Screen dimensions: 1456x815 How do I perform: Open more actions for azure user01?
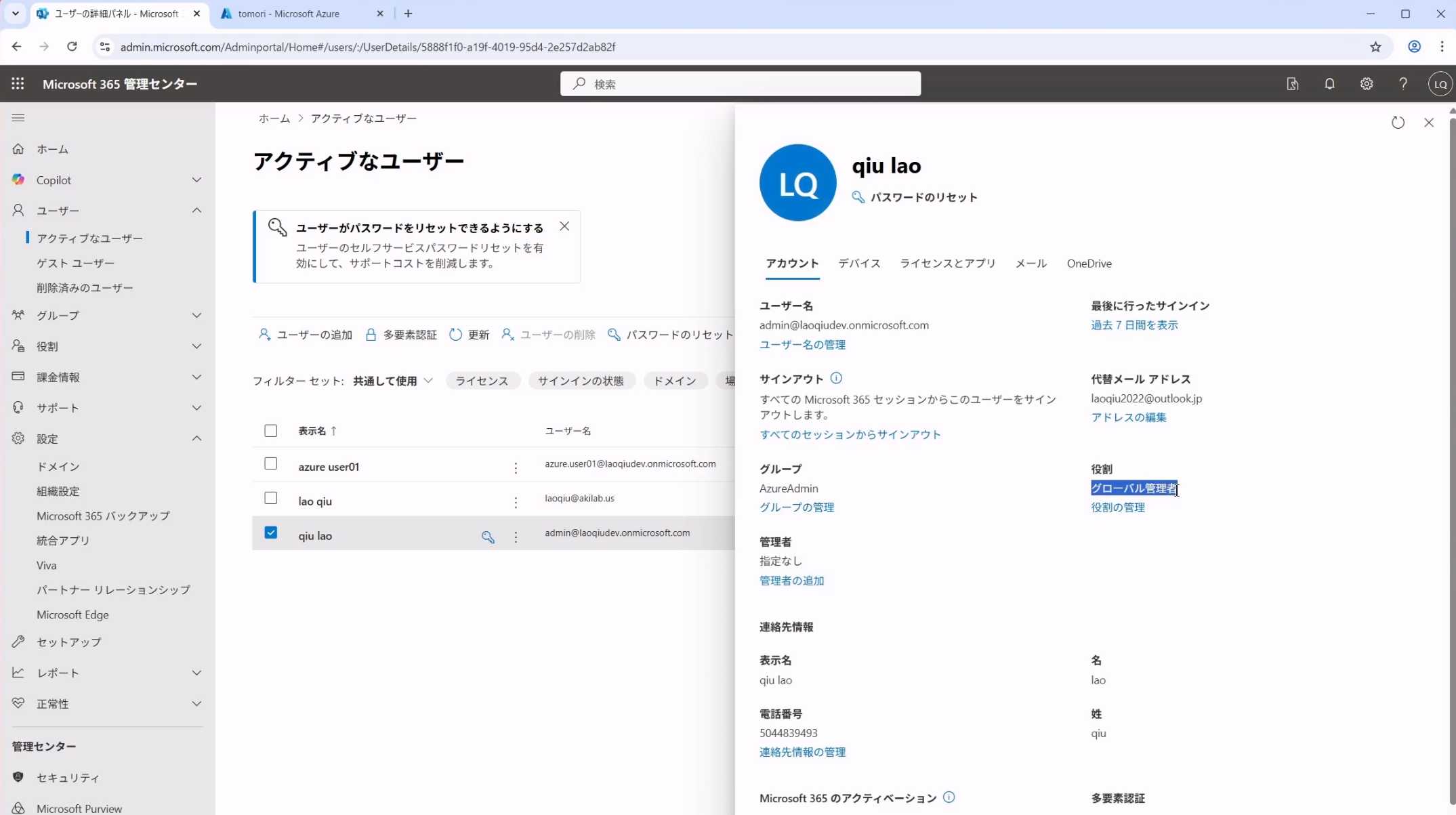click(x=516, y=467)
